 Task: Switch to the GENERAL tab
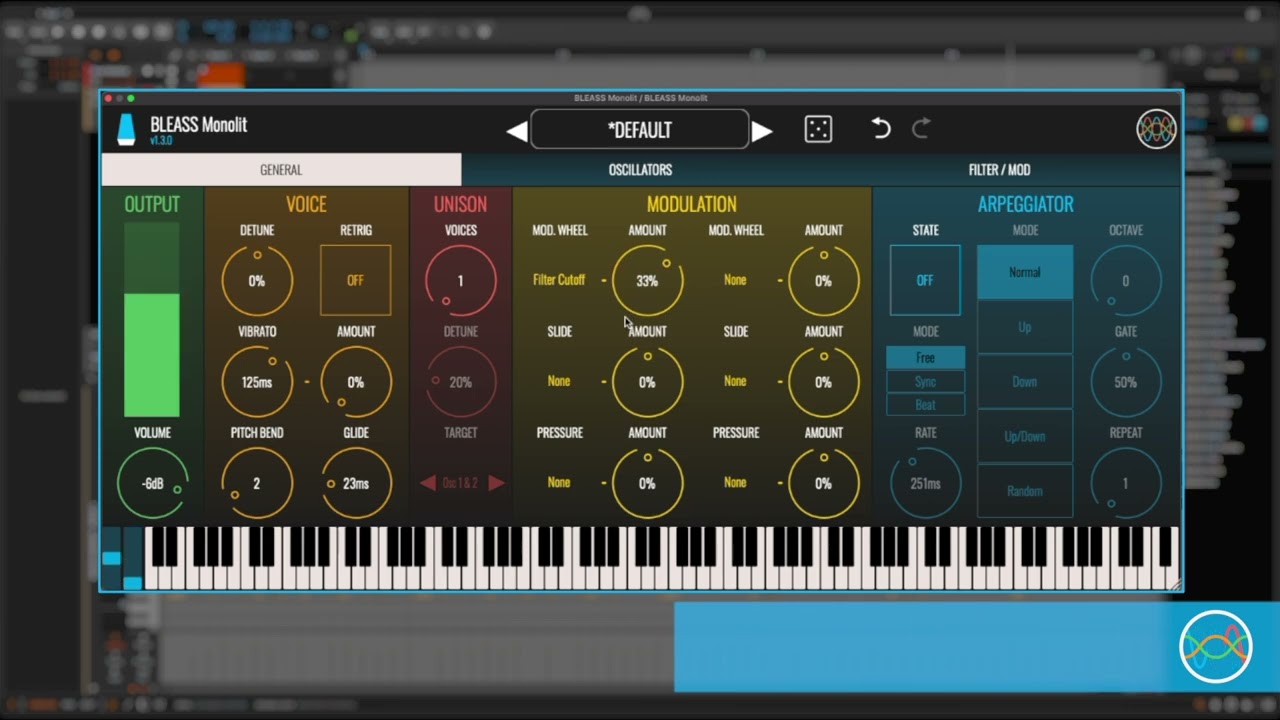pos(281,170)
